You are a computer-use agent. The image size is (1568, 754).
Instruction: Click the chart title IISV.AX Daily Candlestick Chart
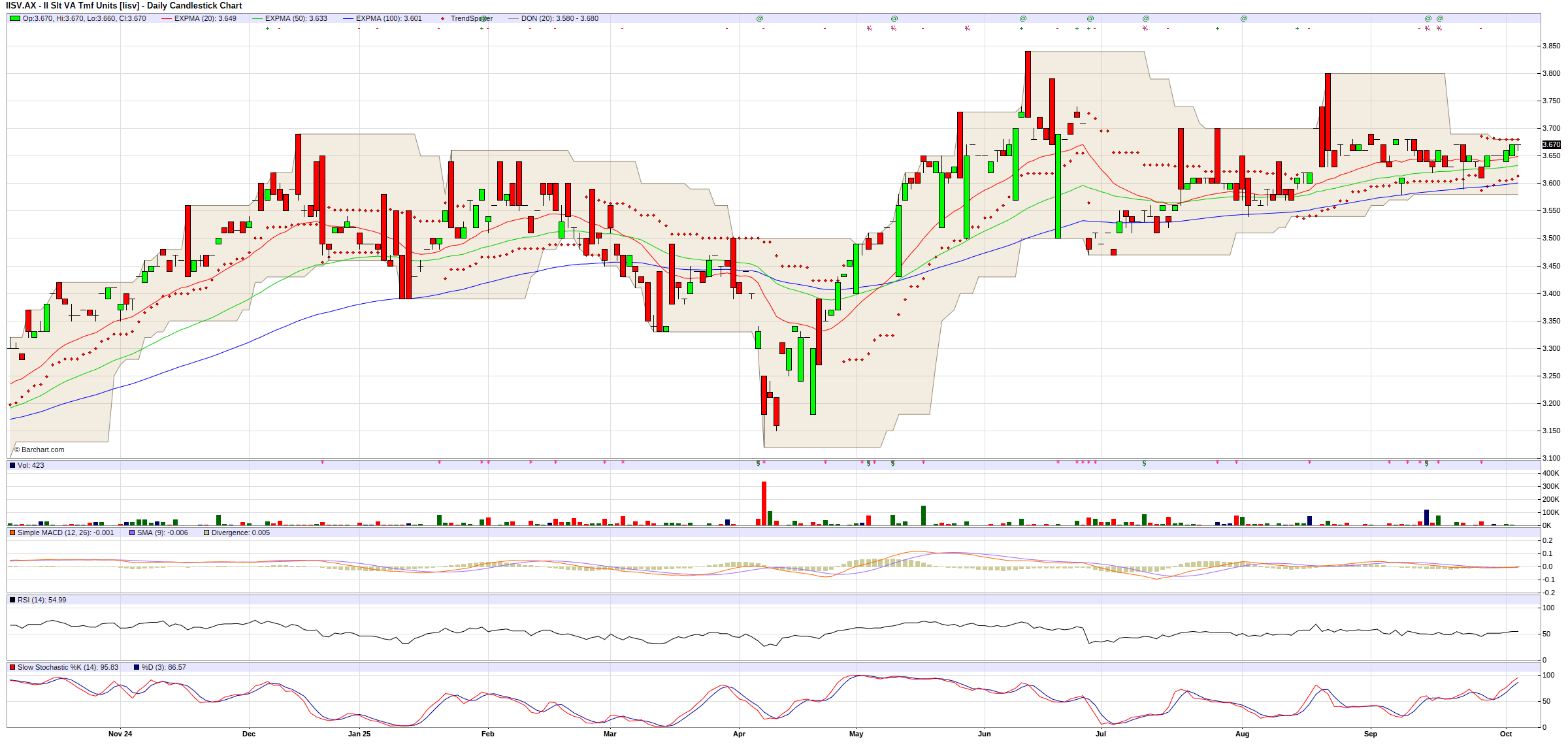click(x=124, y=6)
